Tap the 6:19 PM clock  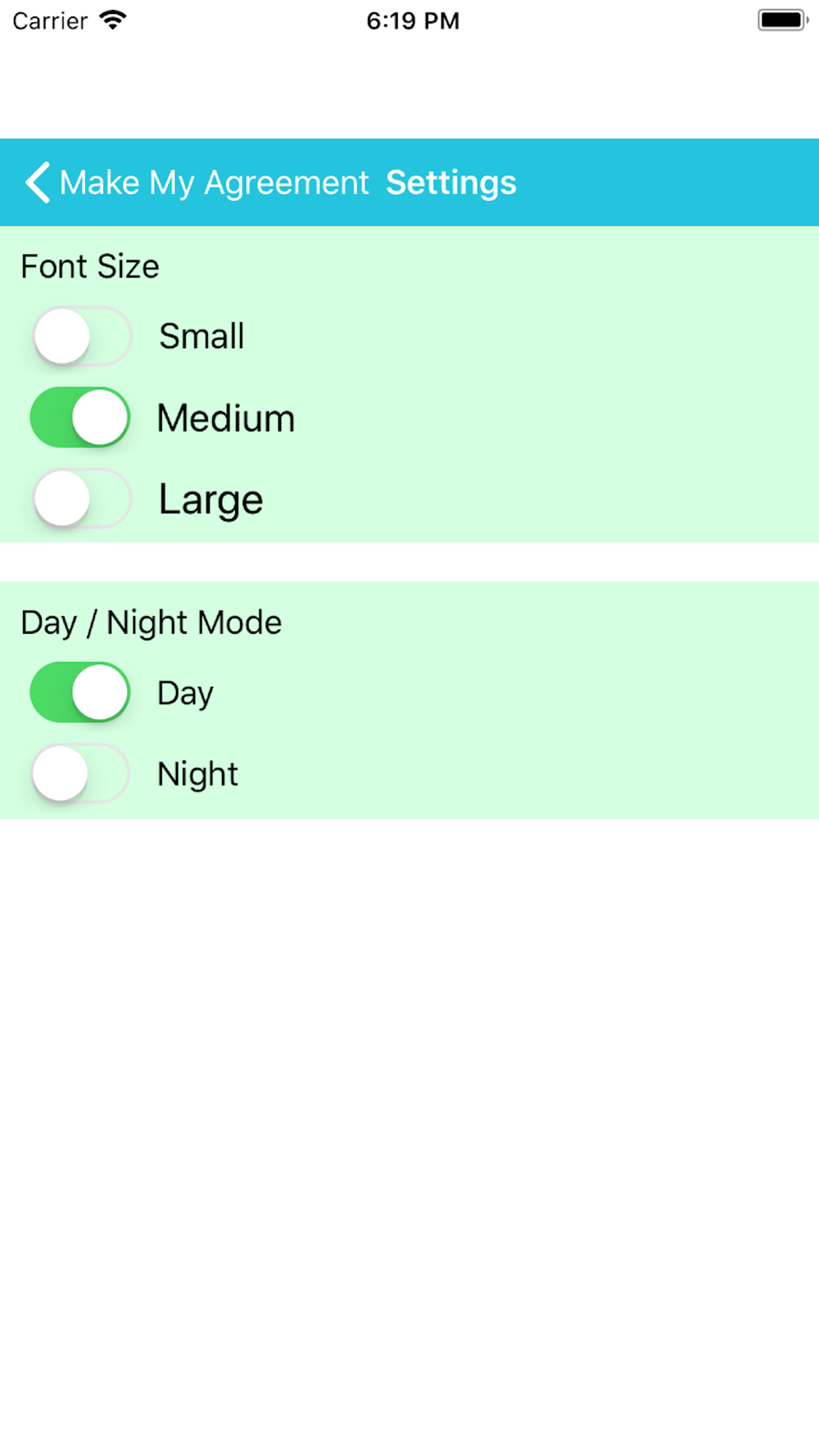(413, 20)
